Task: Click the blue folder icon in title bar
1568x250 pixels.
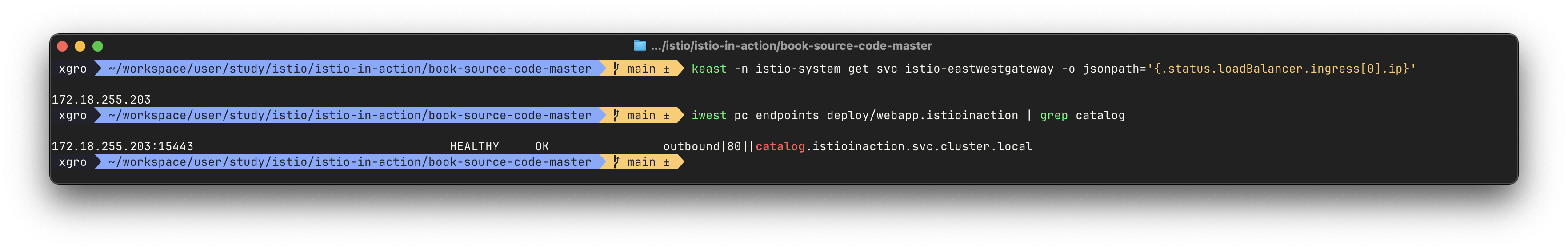Action: coord(639,46)
